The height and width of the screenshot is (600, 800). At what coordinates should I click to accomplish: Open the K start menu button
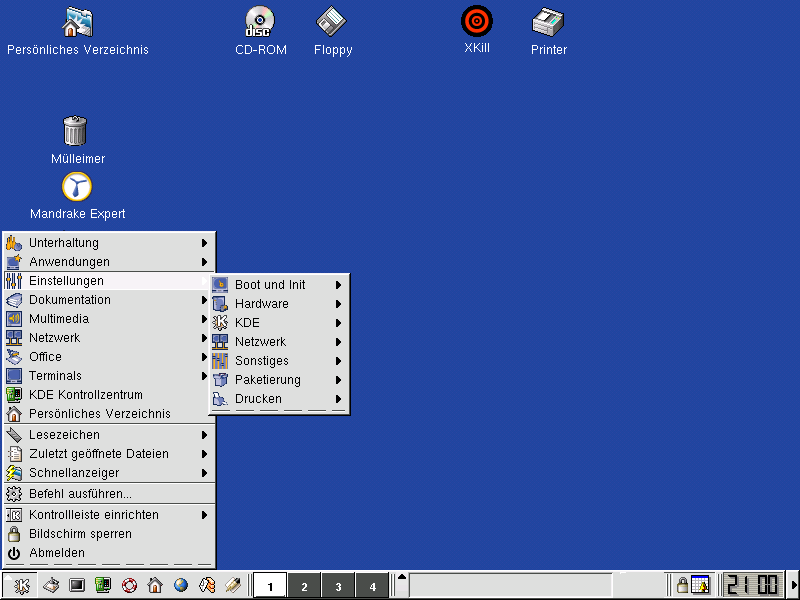[x=20, y=585]
